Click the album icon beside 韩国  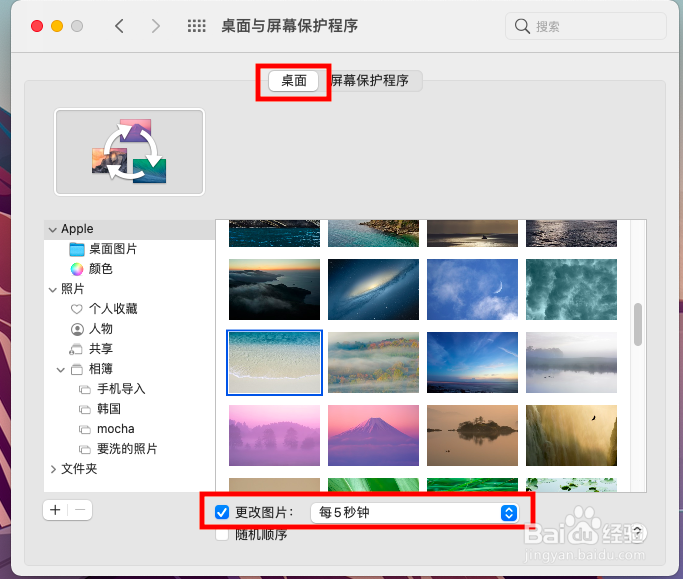point(85,409)
